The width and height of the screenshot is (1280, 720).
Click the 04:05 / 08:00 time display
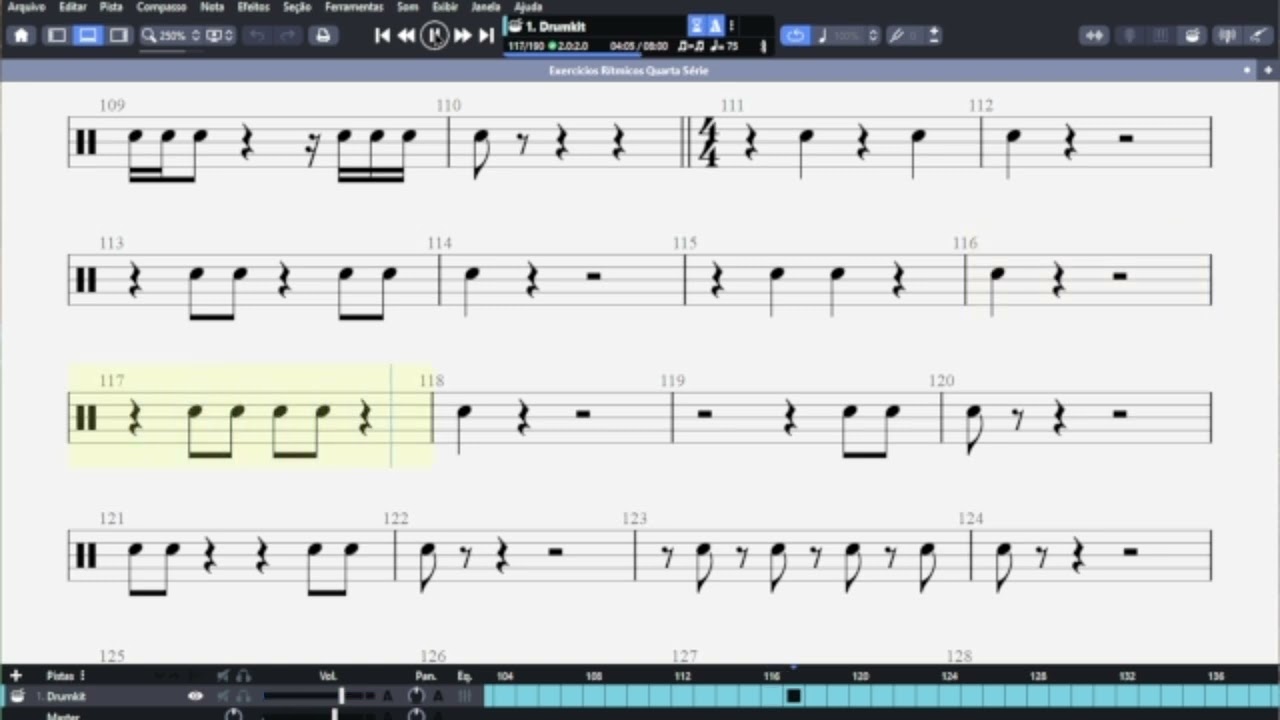click(639, 46)
